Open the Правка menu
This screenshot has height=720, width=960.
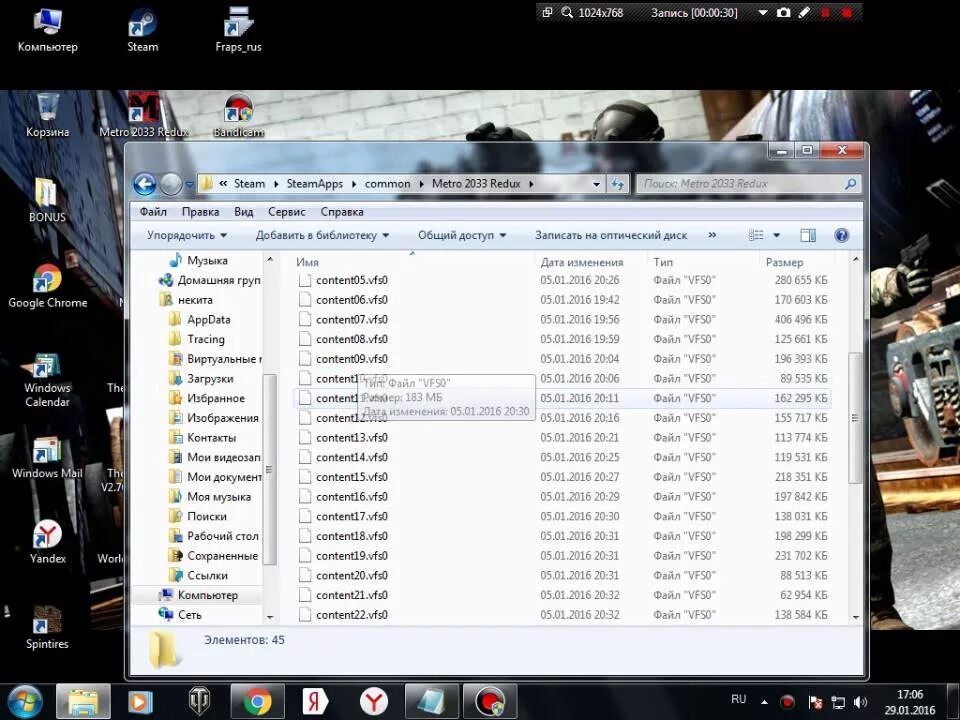click(x=200, y=212)
